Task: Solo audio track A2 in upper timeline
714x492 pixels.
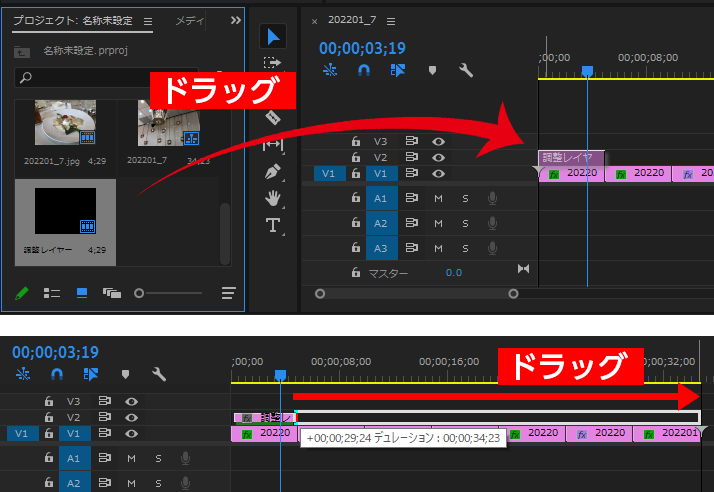Action: 465,223
